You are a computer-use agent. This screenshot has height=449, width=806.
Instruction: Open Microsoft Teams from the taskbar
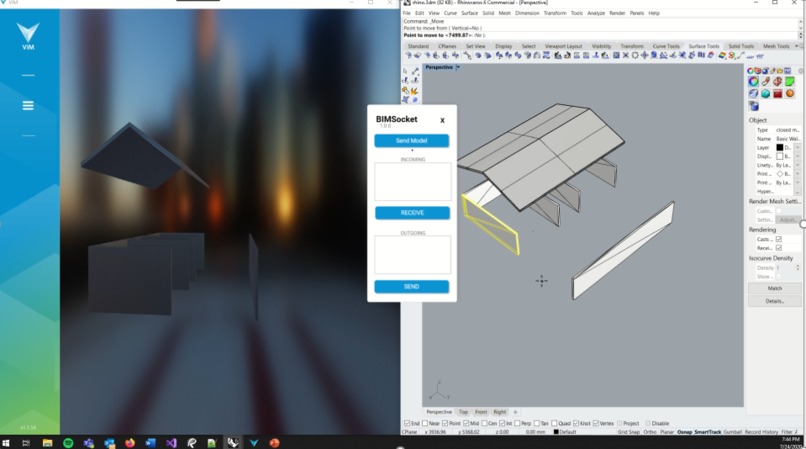tap(88, 443)
